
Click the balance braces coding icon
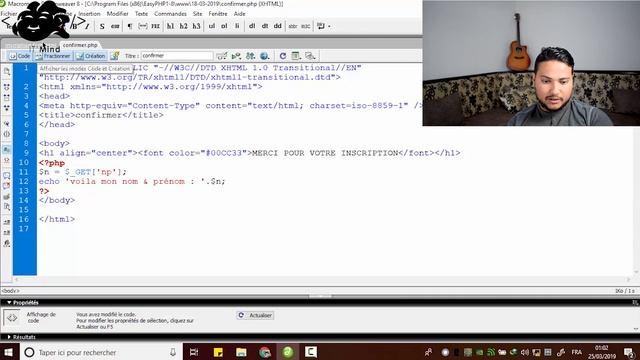point(7,134)
